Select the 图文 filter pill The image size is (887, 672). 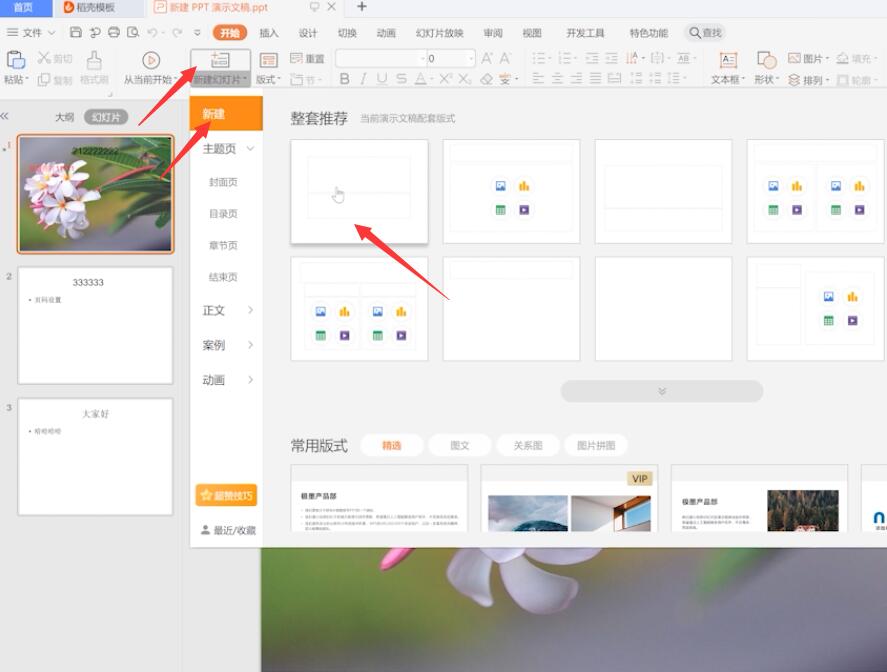[460, 445]
